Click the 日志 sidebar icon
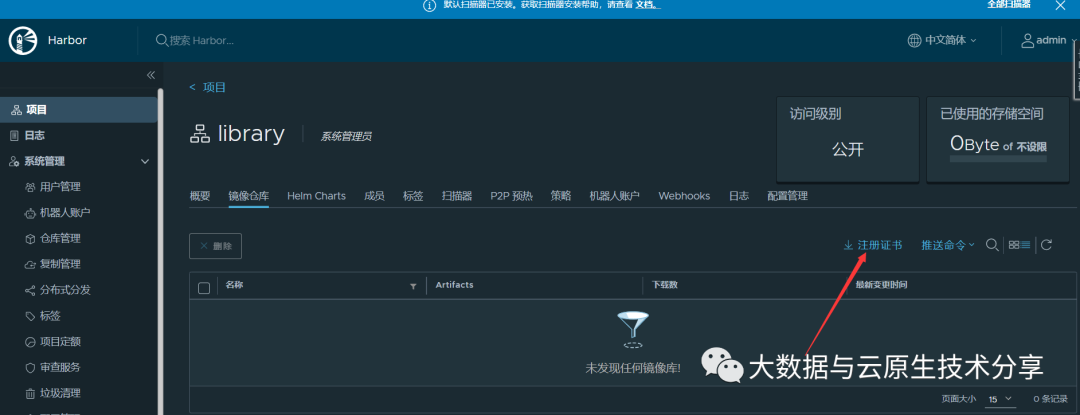Screen dimensions: 1080x415 pyautogui.click(x=14, y=136)
